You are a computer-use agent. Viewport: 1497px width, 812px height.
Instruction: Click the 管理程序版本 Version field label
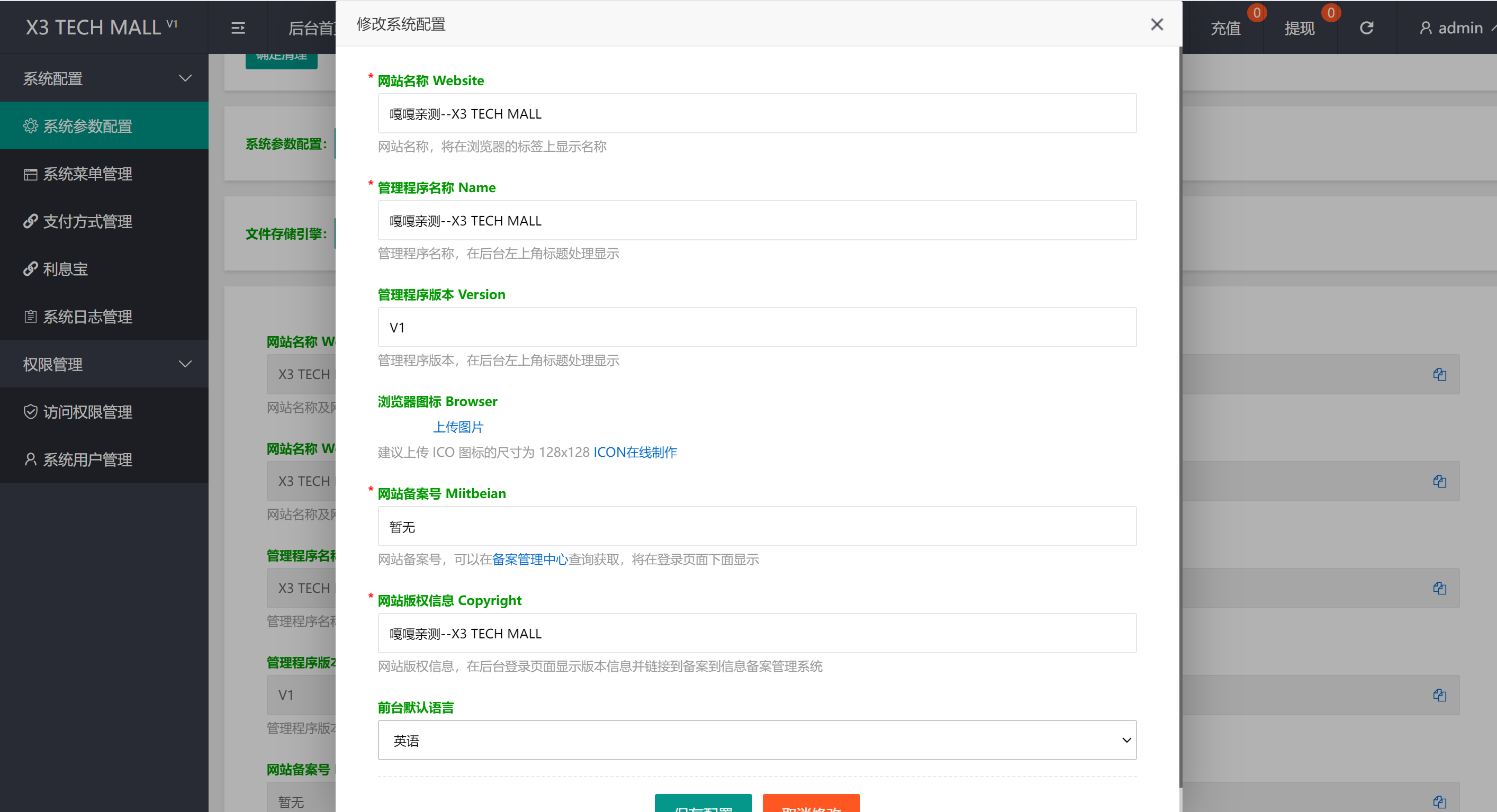click(441, 295)
